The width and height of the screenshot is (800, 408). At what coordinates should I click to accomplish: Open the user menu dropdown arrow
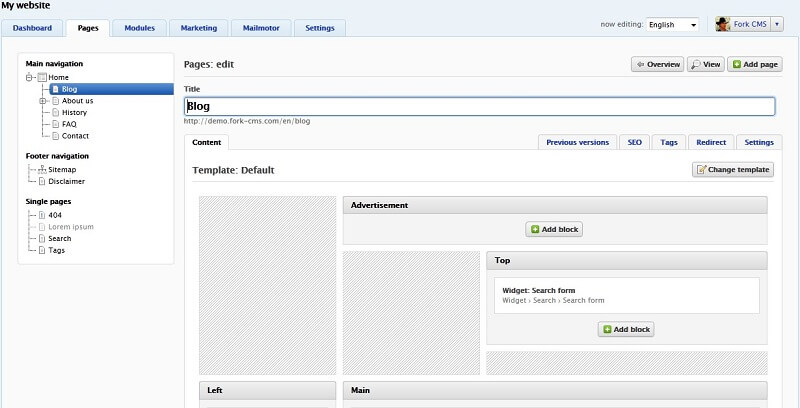pyautogui.click(x=777, y=24)
